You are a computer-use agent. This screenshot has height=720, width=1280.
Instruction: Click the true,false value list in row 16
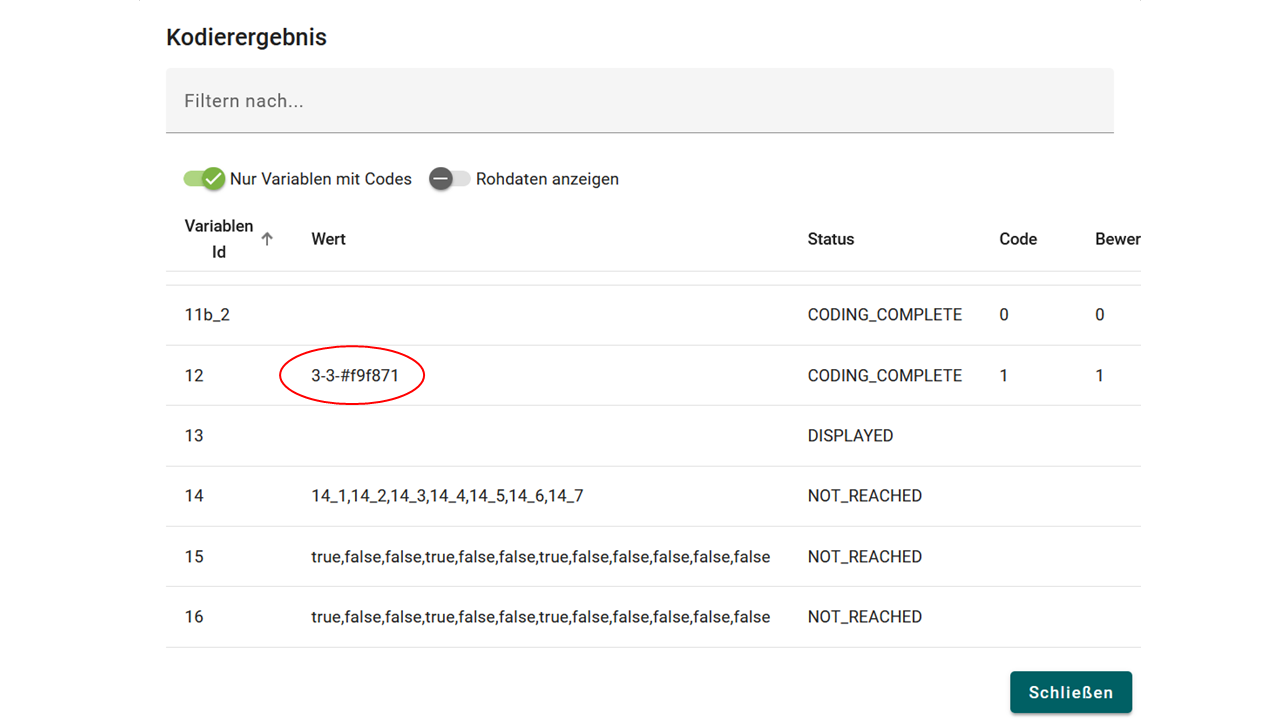[541, 617]
